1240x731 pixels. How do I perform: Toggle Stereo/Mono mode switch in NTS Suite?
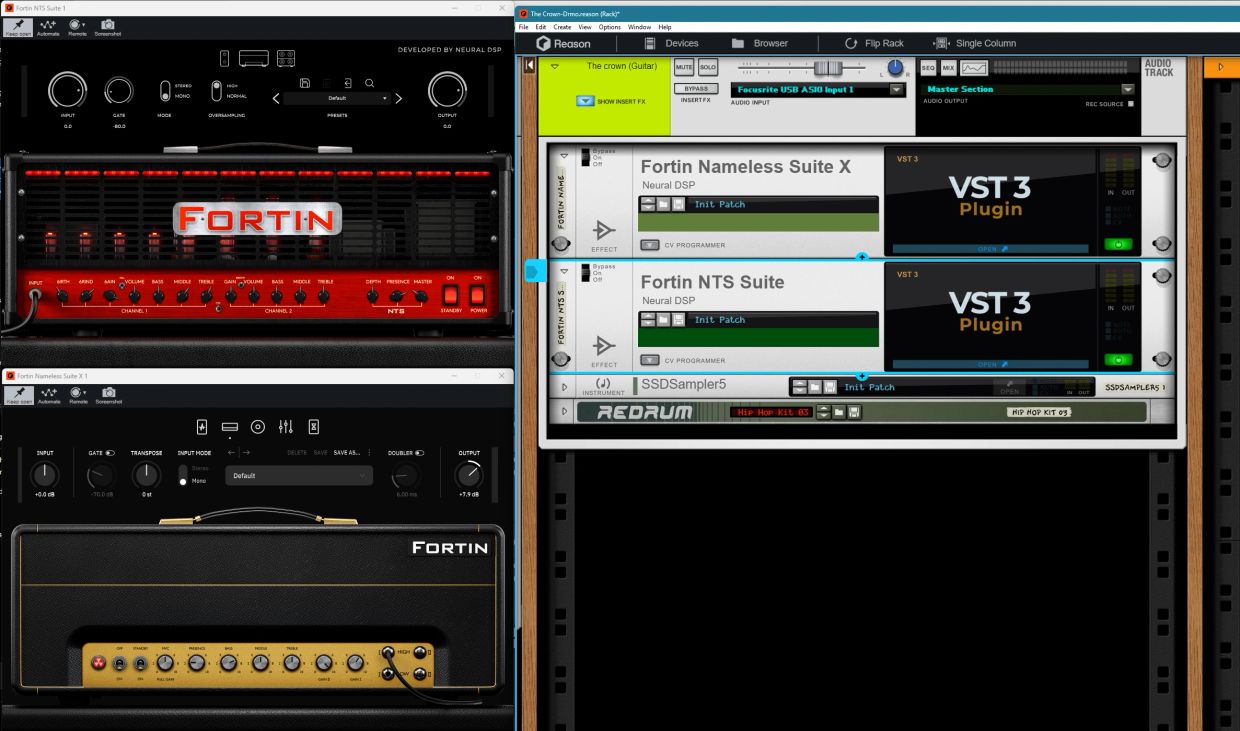(x=165, y=91)
